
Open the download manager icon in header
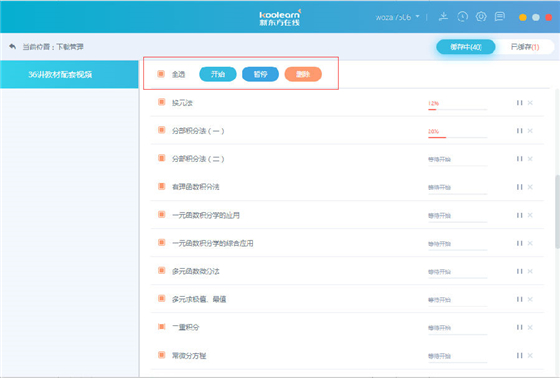click(443, 16)
